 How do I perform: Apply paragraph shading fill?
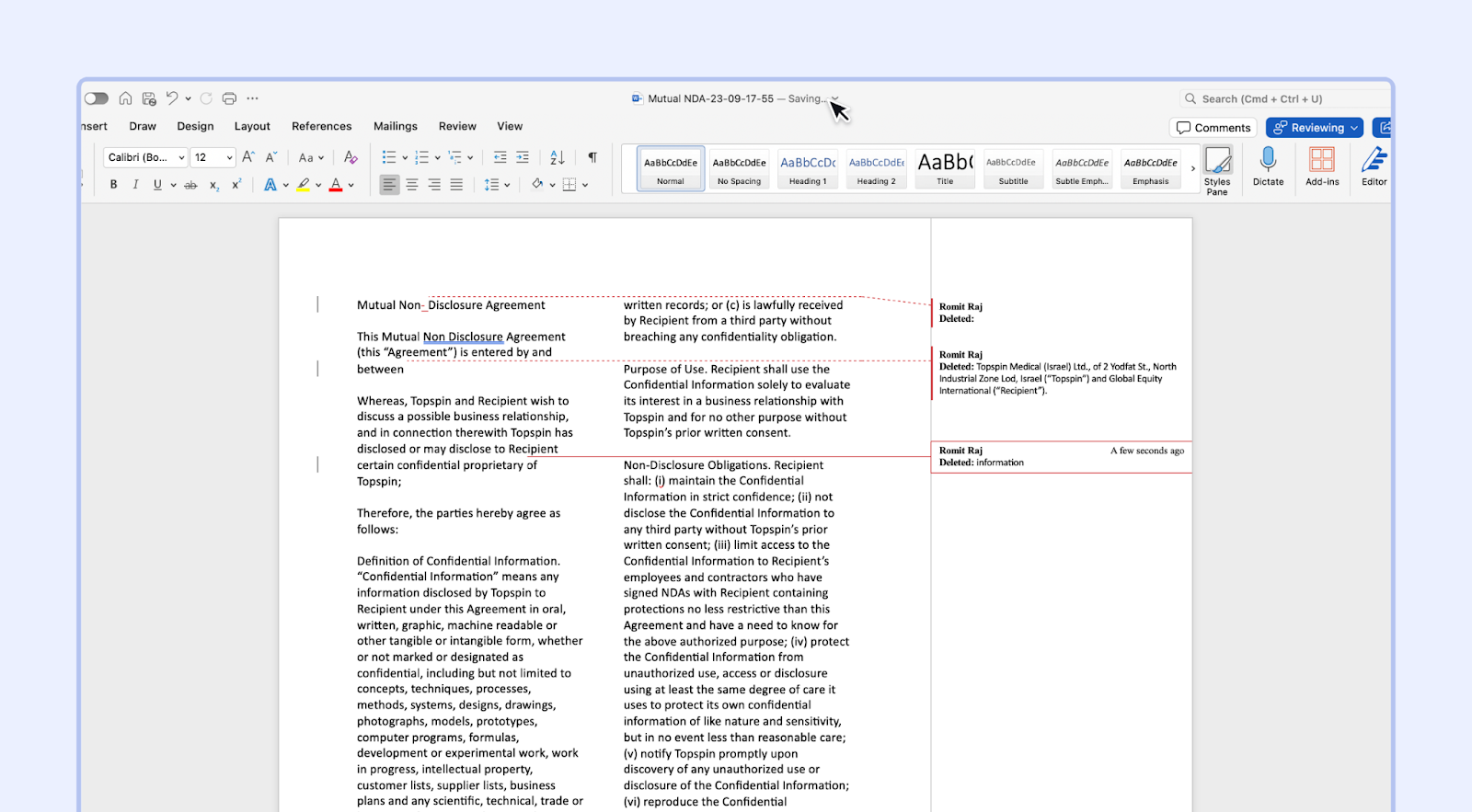[x=537, y=185]
